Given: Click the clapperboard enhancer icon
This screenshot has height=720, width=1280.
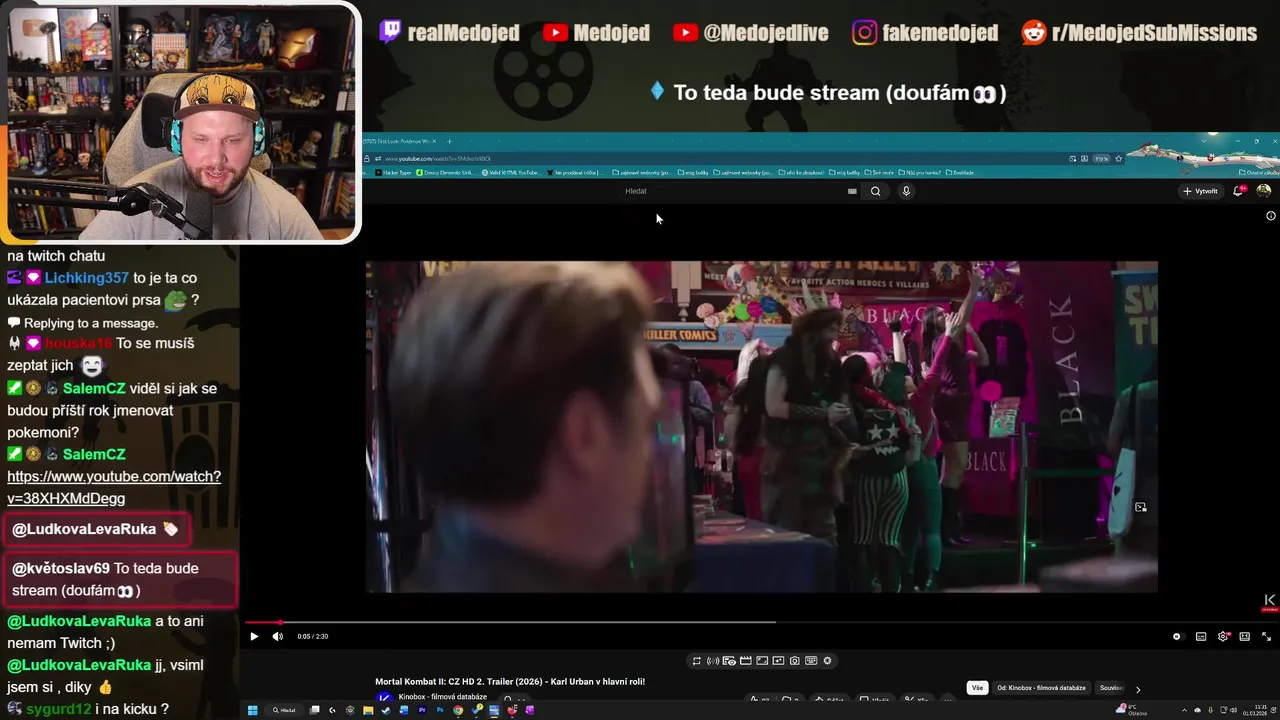Looking at the screenshot, I should (745, 661).
